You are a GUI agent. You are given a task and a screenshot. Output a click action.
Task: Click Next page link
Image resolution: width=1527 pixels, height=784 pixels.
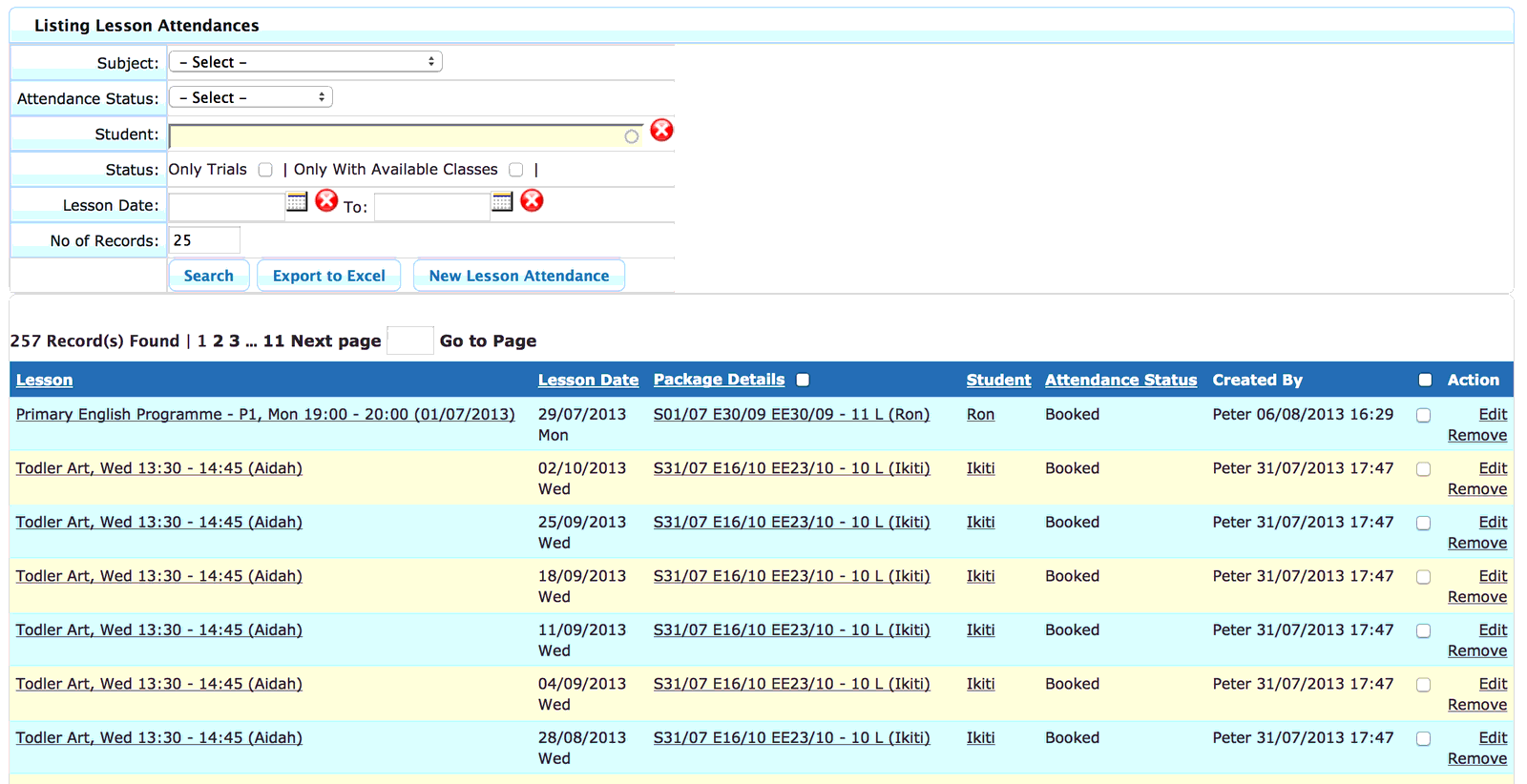[336, 340]
